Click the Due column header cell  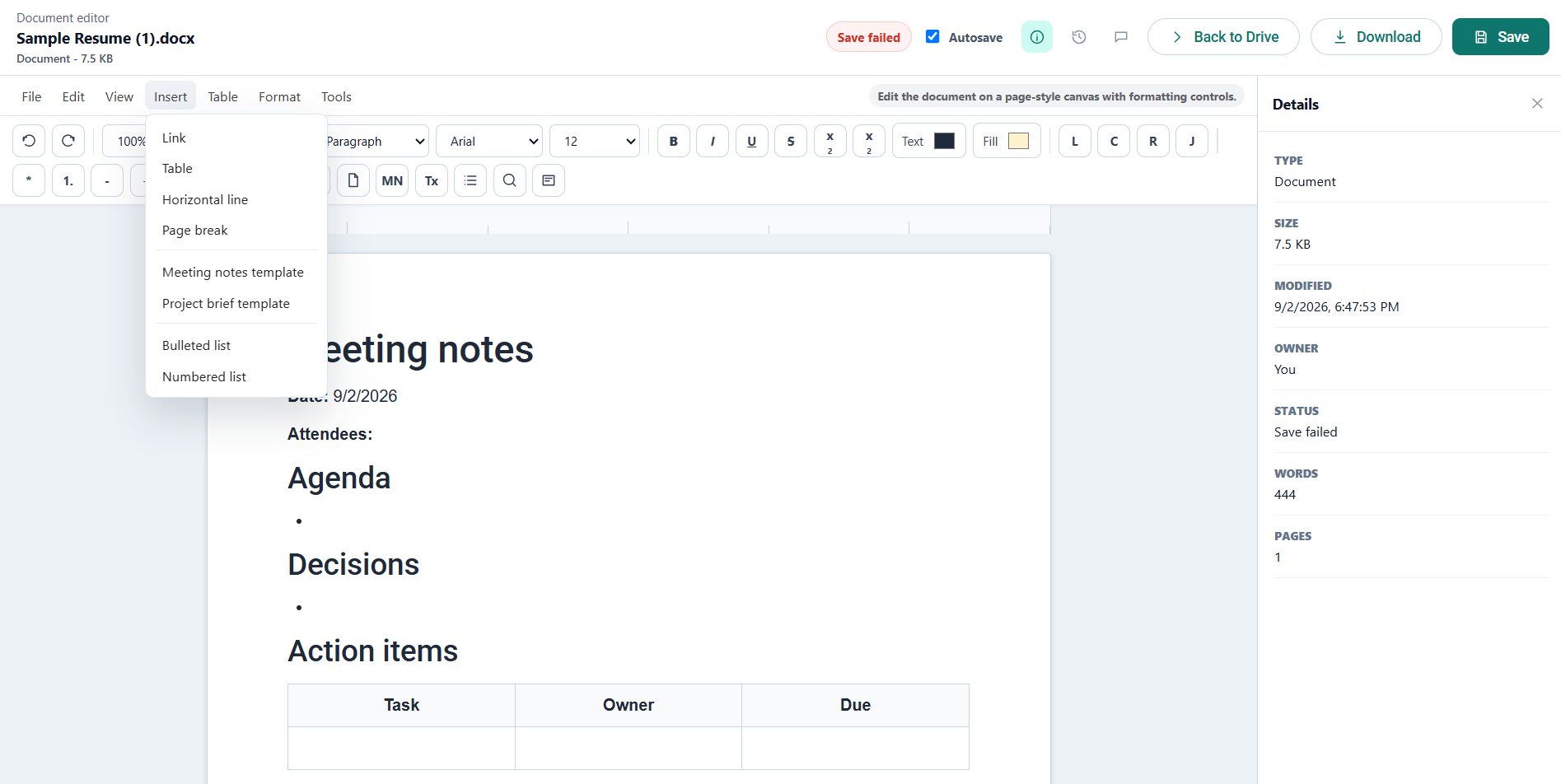tap(855, 705)
